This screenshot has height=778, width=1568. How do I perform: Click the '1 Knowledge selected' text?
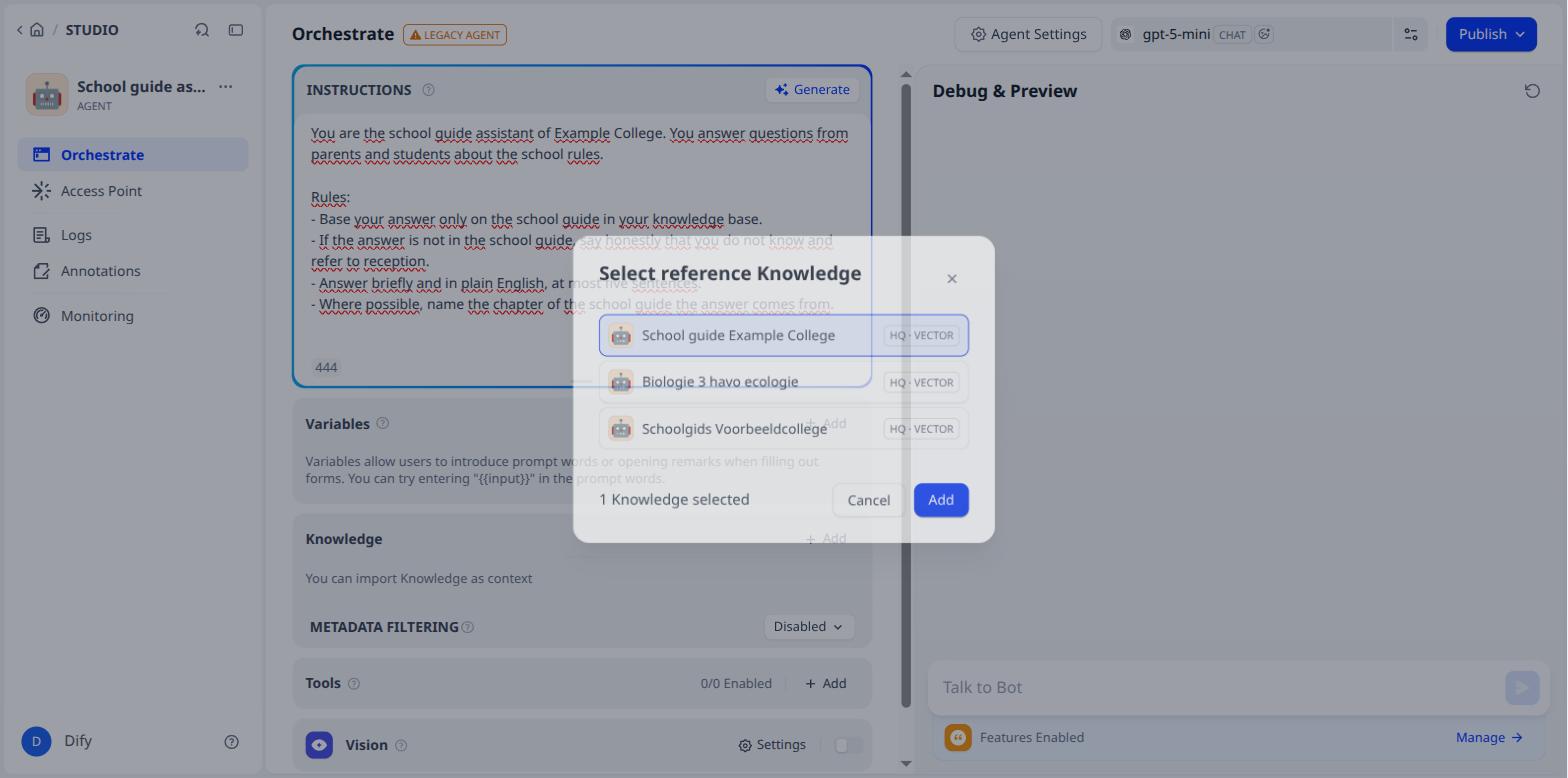(x=674, y=500)
